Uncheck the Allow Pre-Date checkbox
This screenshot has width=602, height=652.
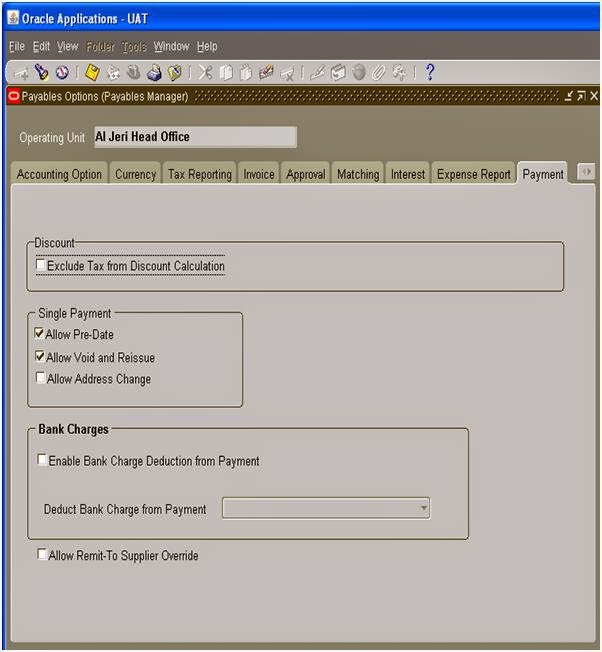pos(40,333)
